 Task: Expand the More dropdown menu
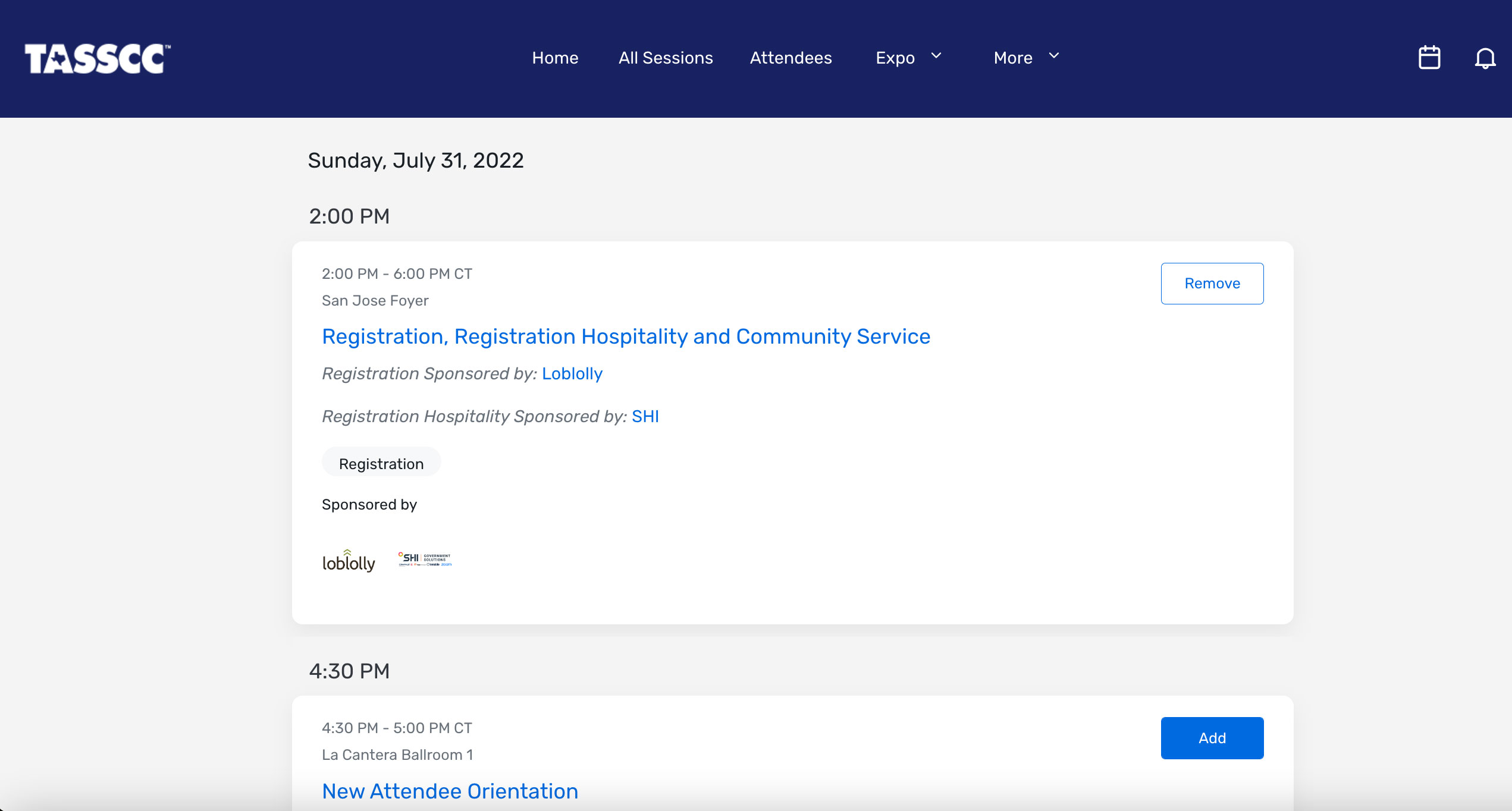coord(1013,58)
